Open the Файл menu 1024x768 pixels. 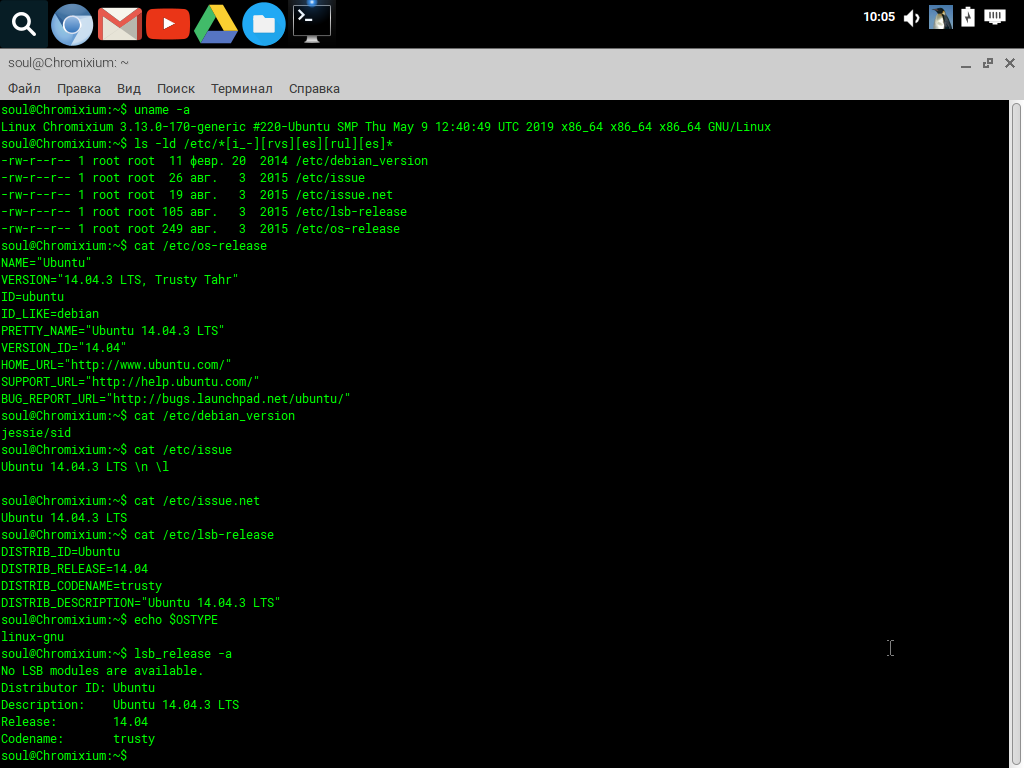coord(24,89)
